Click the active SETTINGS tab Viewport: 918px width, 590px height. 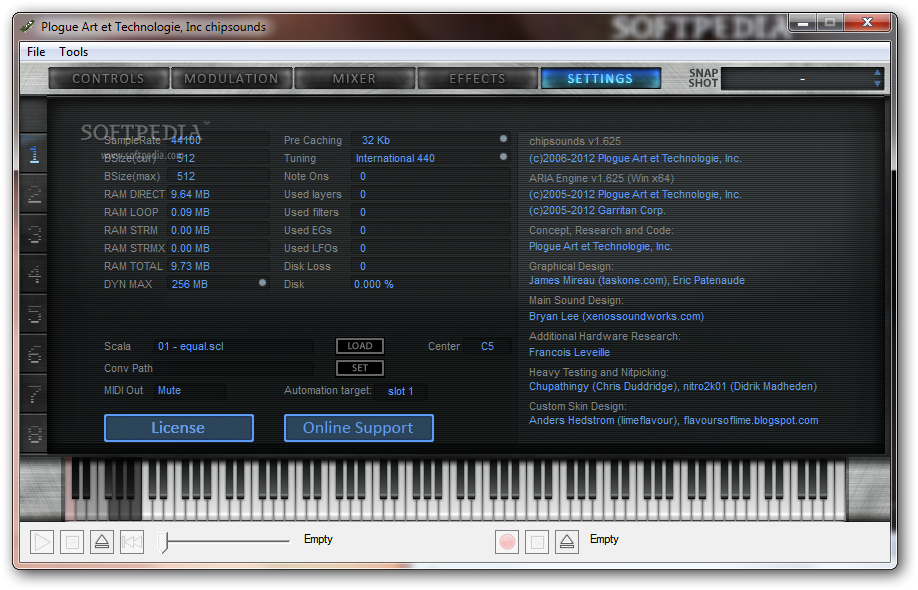pyautogui.click(x=600, y=78)
